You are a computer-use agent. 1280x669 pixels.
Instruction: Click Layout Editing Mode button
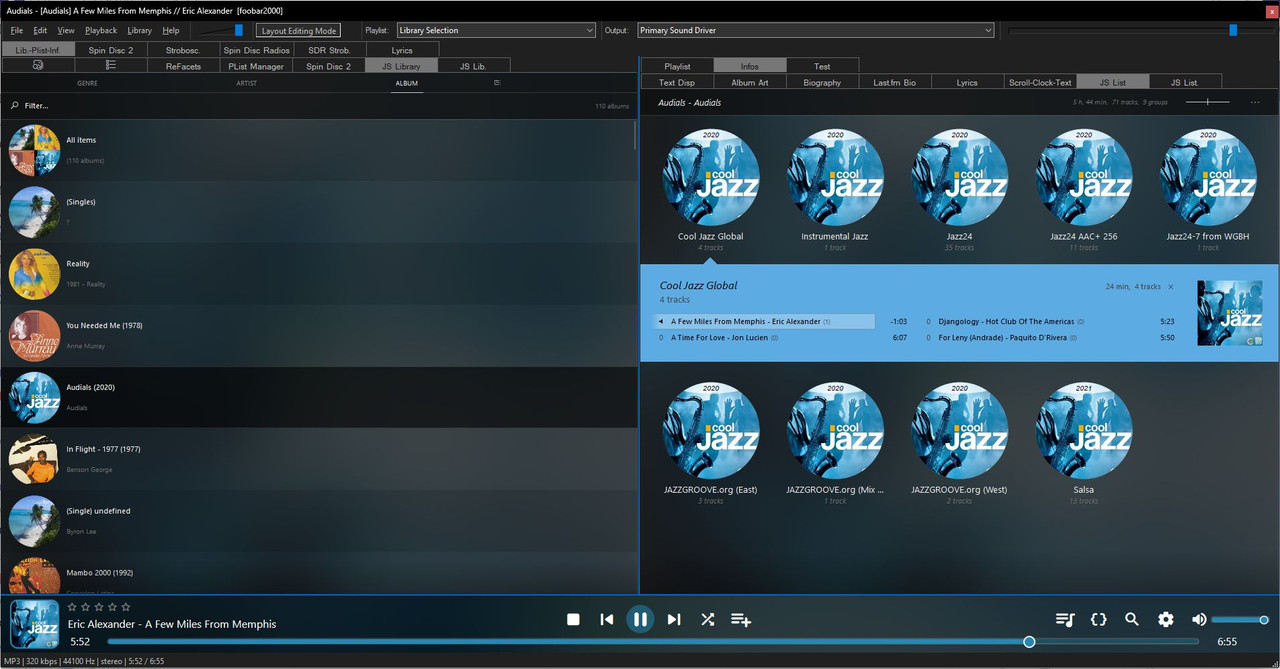pyautogui.click(x=299, y=31)
